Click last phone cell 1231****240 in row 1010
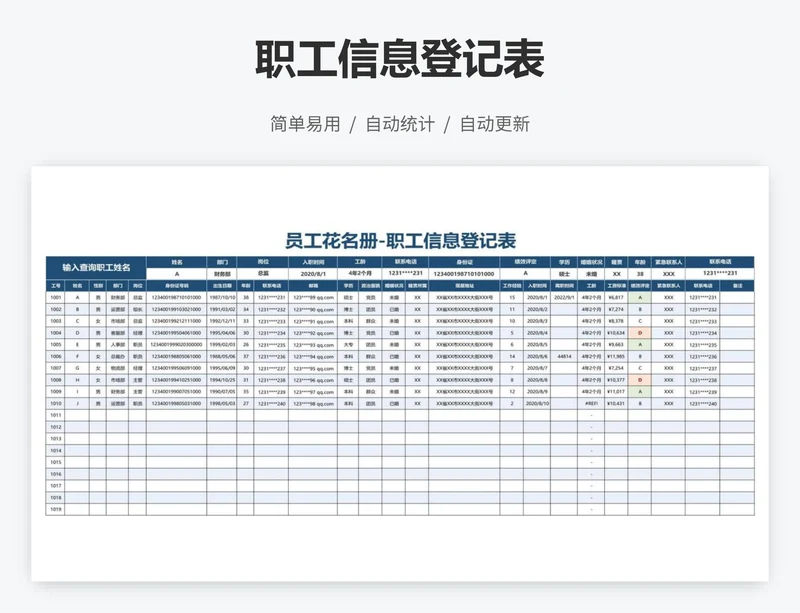Screen dimensions: 800x613 click(x=703, y=403)
